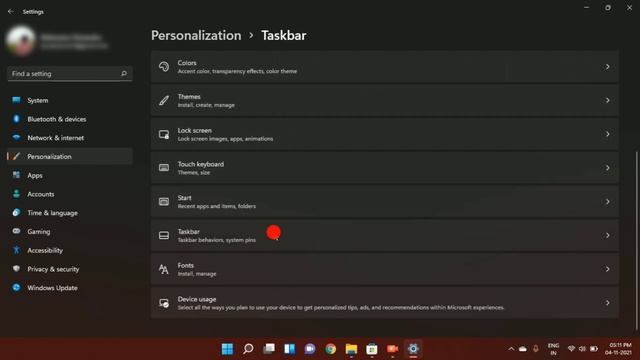This screenshot has height=360, width=640.
Task: Expand the Lock screen row chevron
Action: click(x=607, y=134)
